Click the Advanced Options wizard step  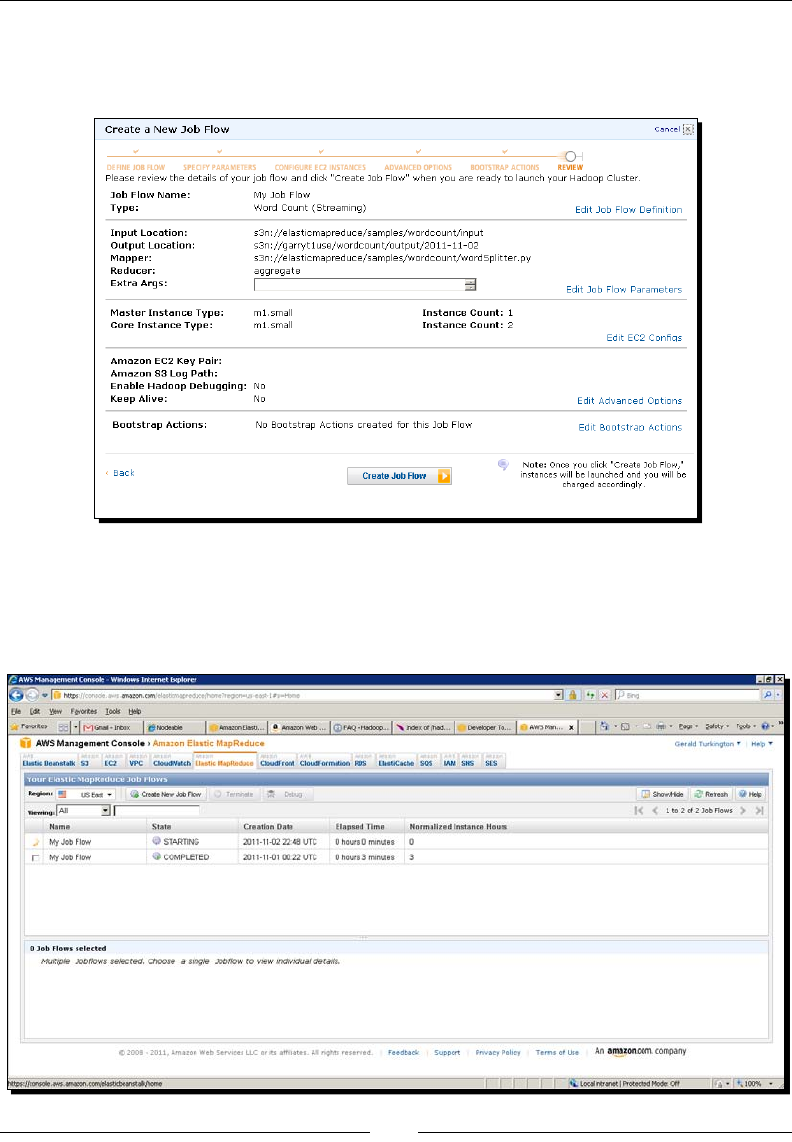[418, 168]
